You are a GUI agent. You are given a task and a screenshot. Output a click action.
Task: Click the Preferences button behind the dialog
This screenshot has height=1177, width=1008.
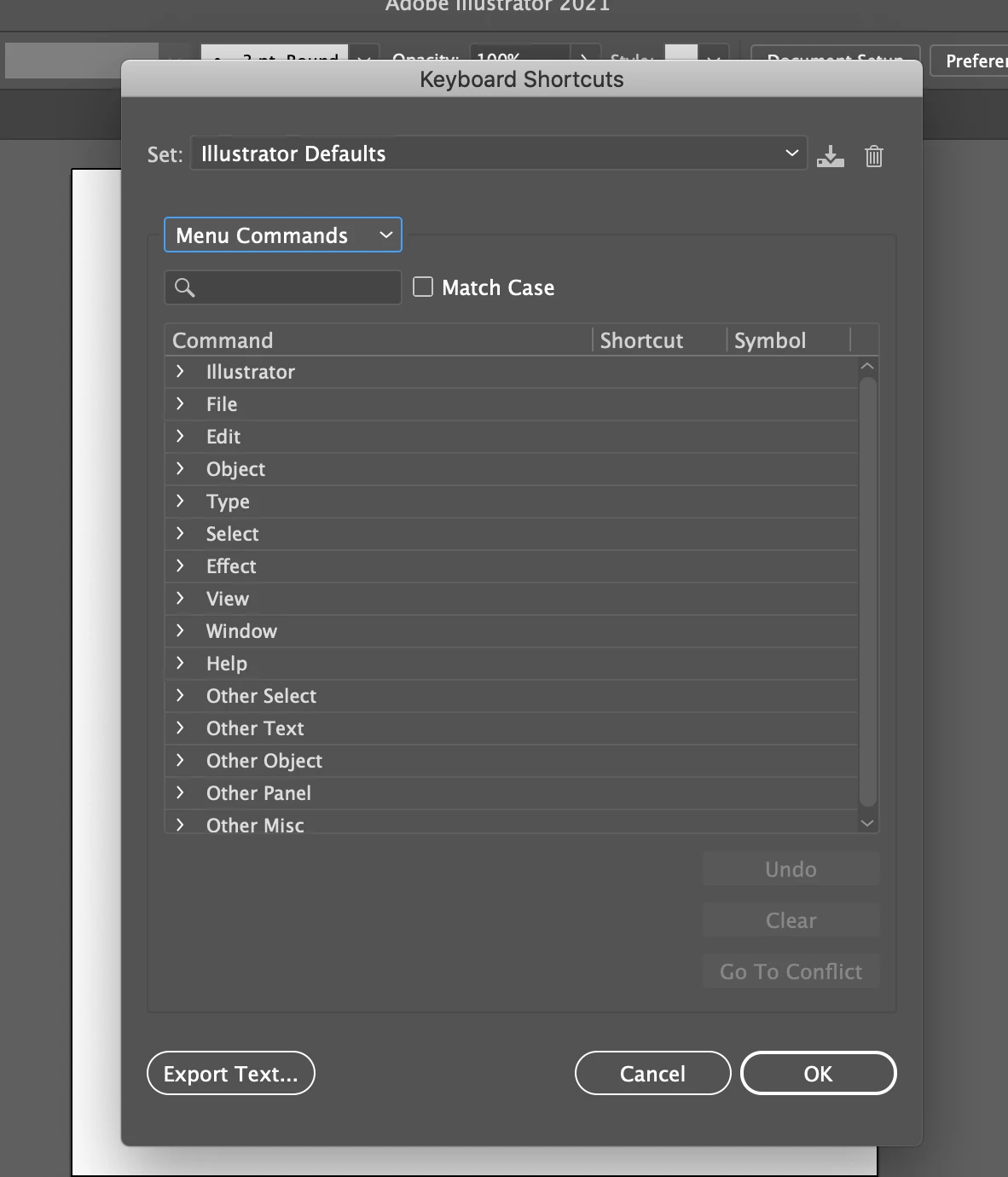click(969, 61)
